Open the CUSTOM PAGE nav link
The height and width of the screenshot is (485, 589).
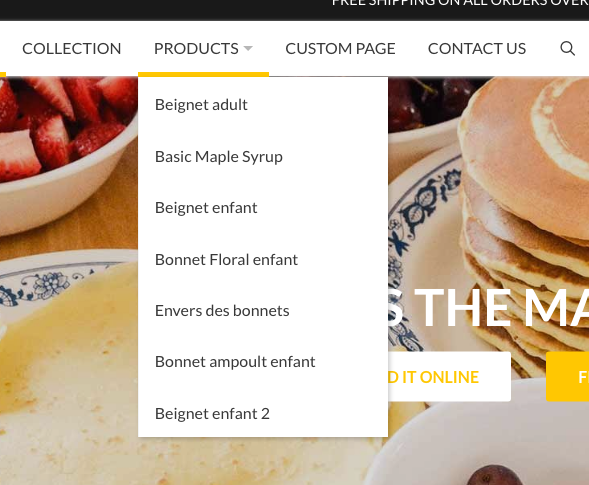(340, 48)
